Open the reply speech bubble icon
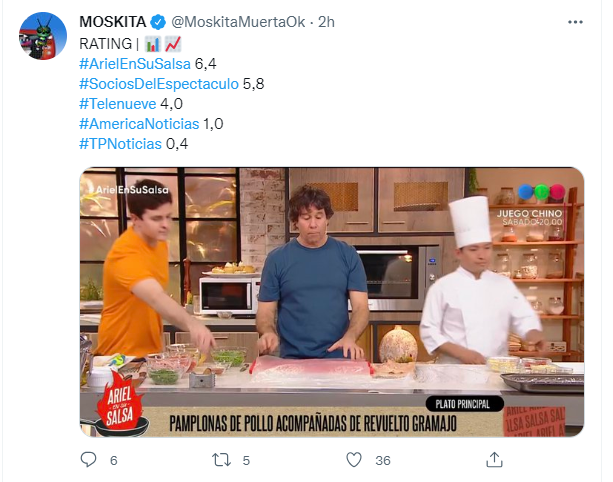 (88, 460)
